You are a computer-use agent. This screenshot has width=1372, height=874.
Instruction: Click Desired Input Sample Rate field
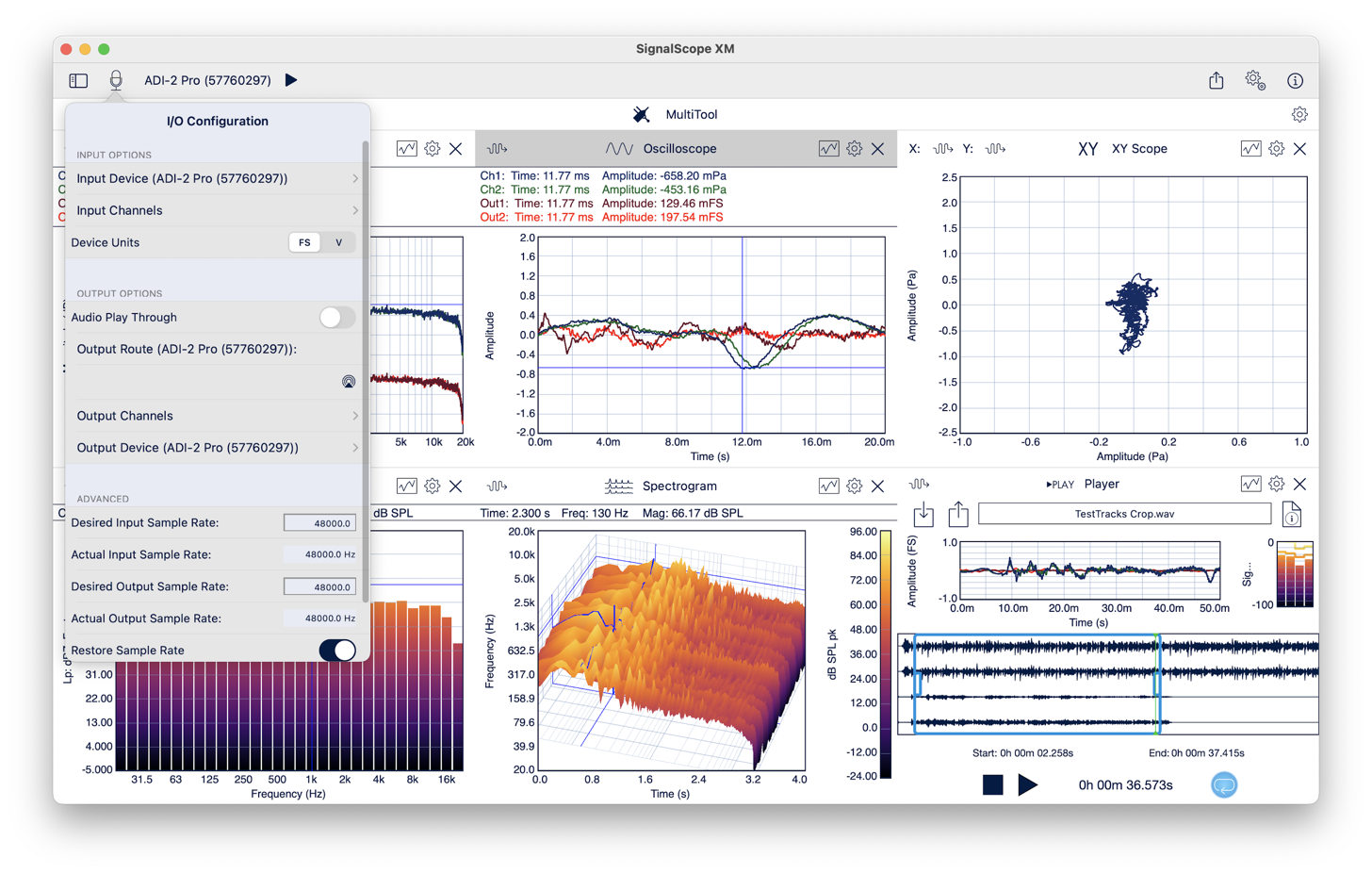[x=319, y=523]
